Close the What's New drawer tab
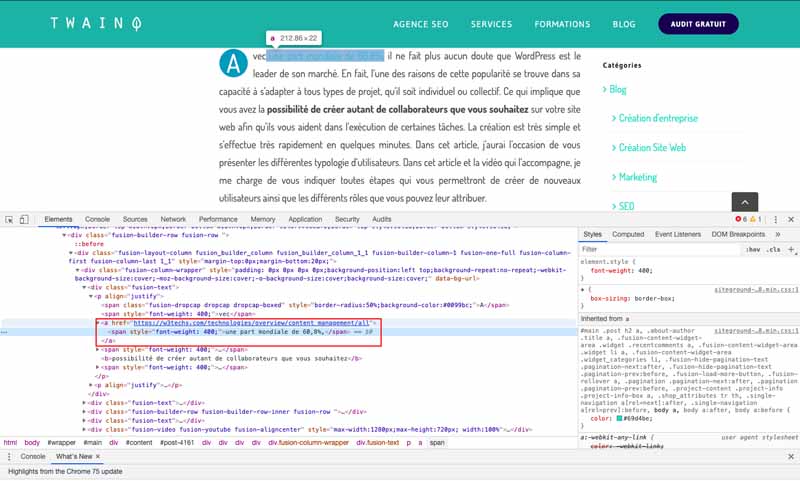 click(x=98, y=457)
